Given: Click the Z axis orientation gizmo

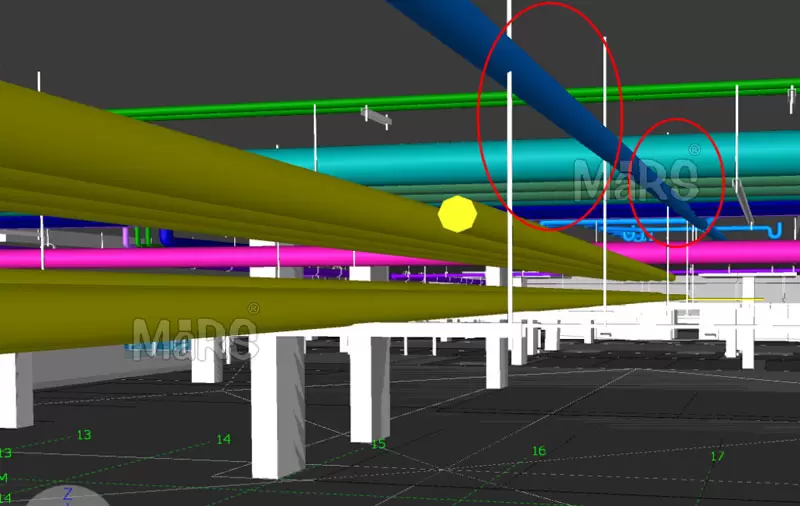Looking at the screenshot, I should point(67,495).
